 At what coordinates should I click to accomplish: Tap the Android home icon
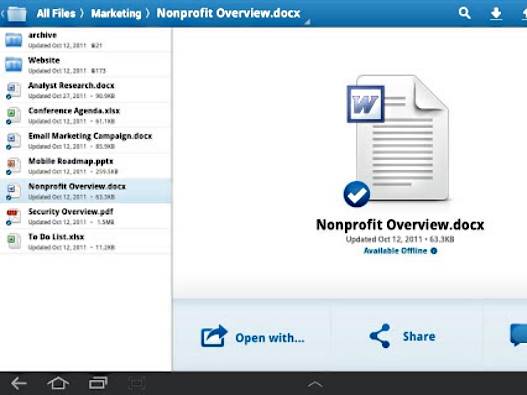coord(58,383)
